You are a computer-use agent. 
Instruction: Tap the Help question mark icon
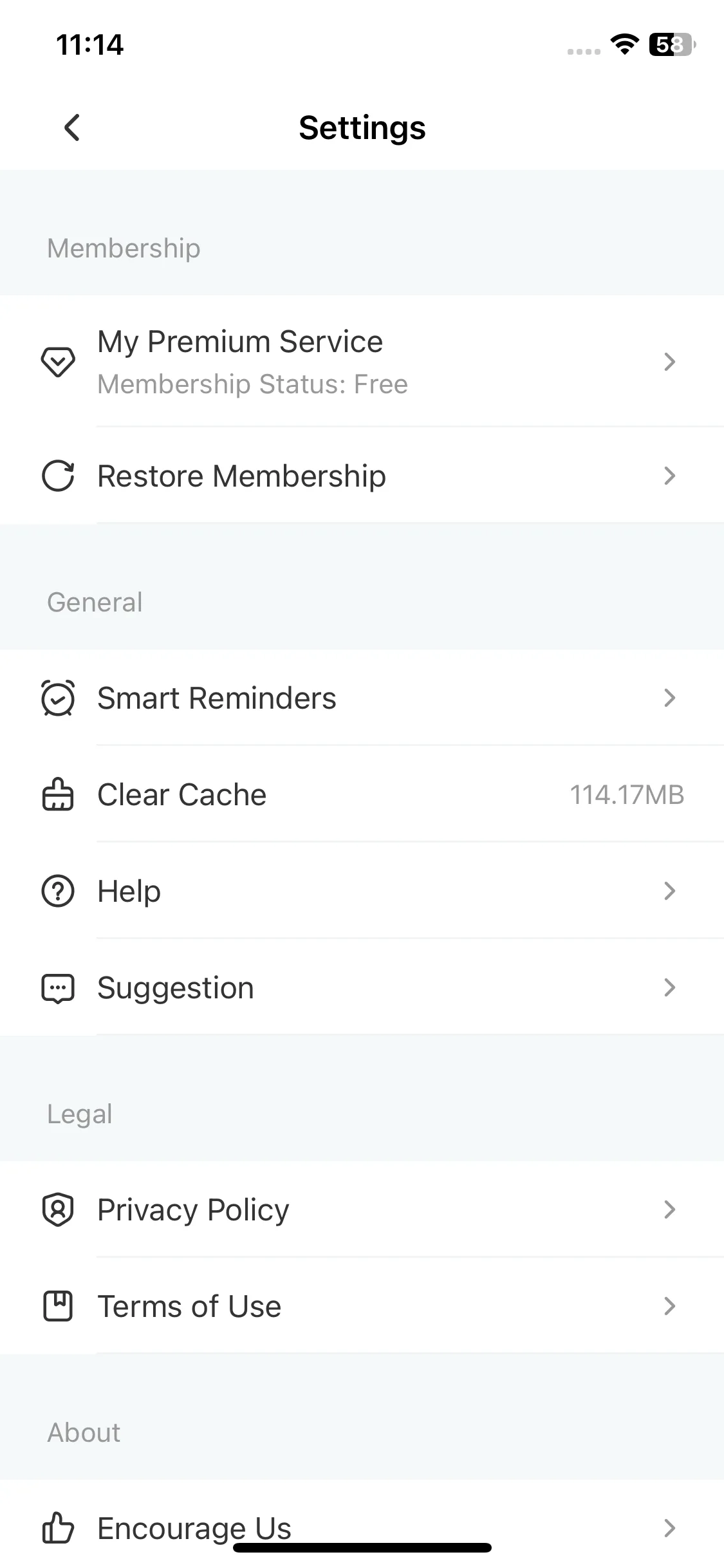pos(58,891)
